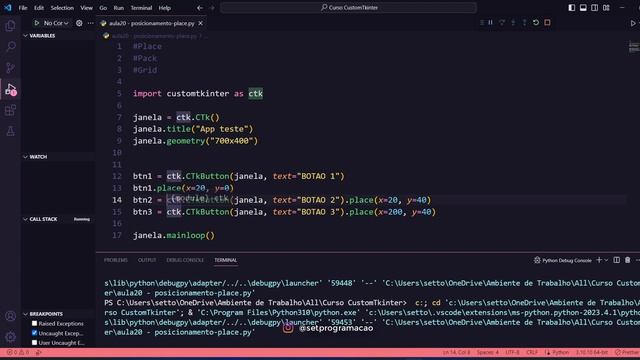Restart the debug session
Viewport: 640px width, 360px height.
tap(536, 23)
